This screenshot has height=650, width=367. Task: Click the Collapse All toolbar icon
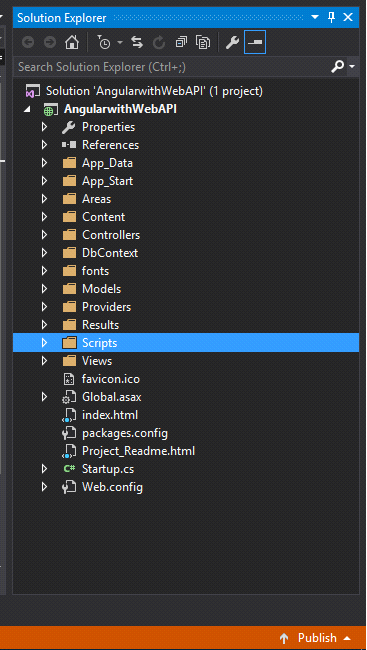coord(181,42)
